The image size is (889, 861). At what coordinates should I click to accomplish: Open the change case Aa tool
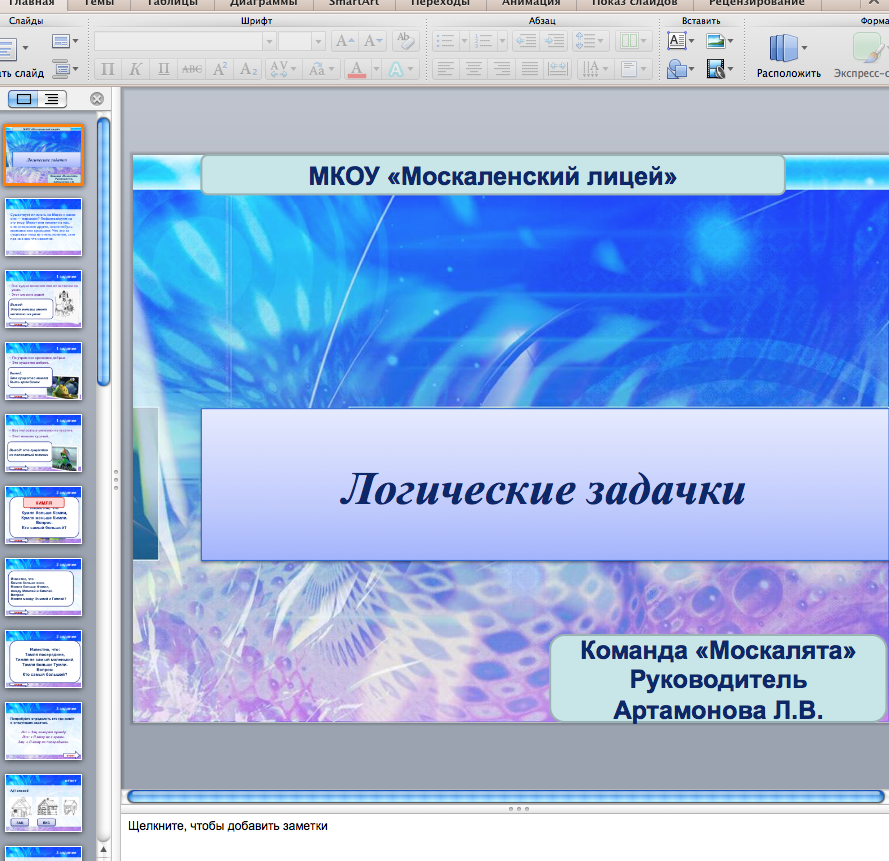(321, 69)
